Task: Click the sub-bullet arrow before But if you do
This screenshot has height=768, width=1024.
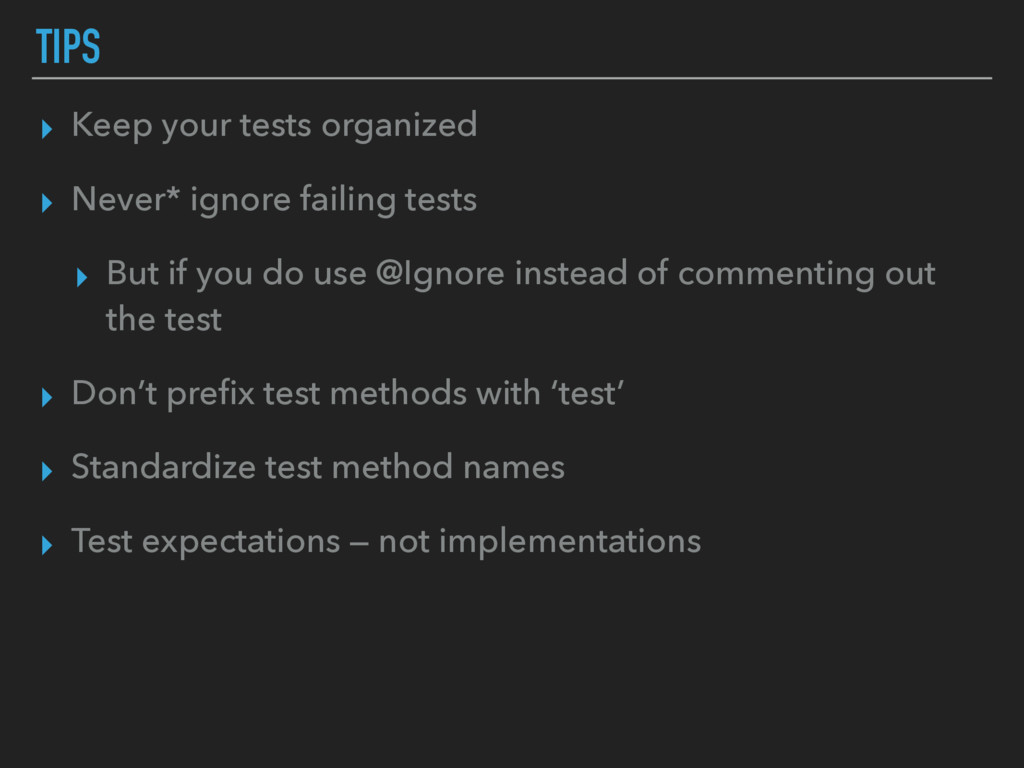Action: coord(82,277)
